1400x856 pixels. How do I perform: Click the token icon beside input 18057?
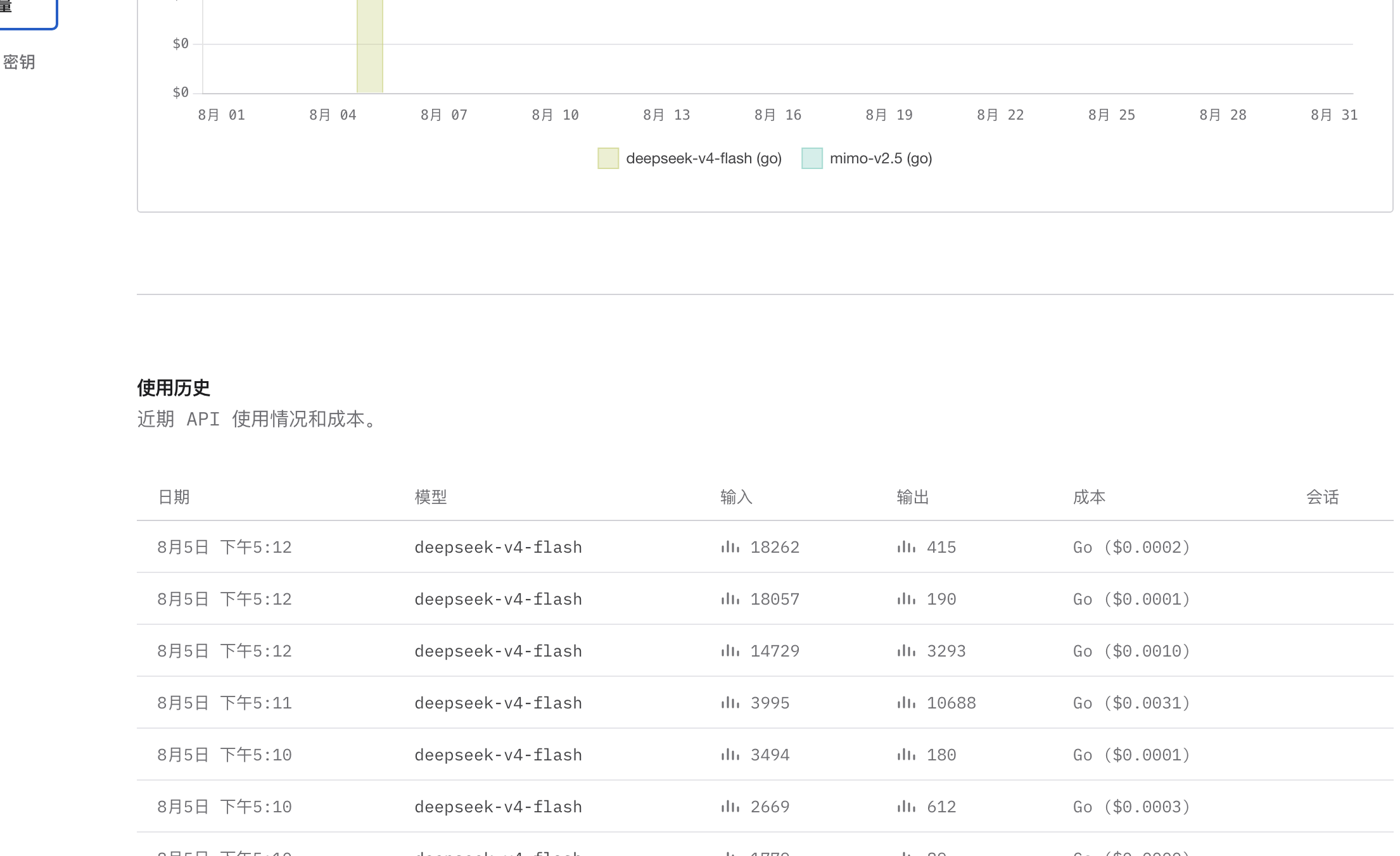(730, 599)
